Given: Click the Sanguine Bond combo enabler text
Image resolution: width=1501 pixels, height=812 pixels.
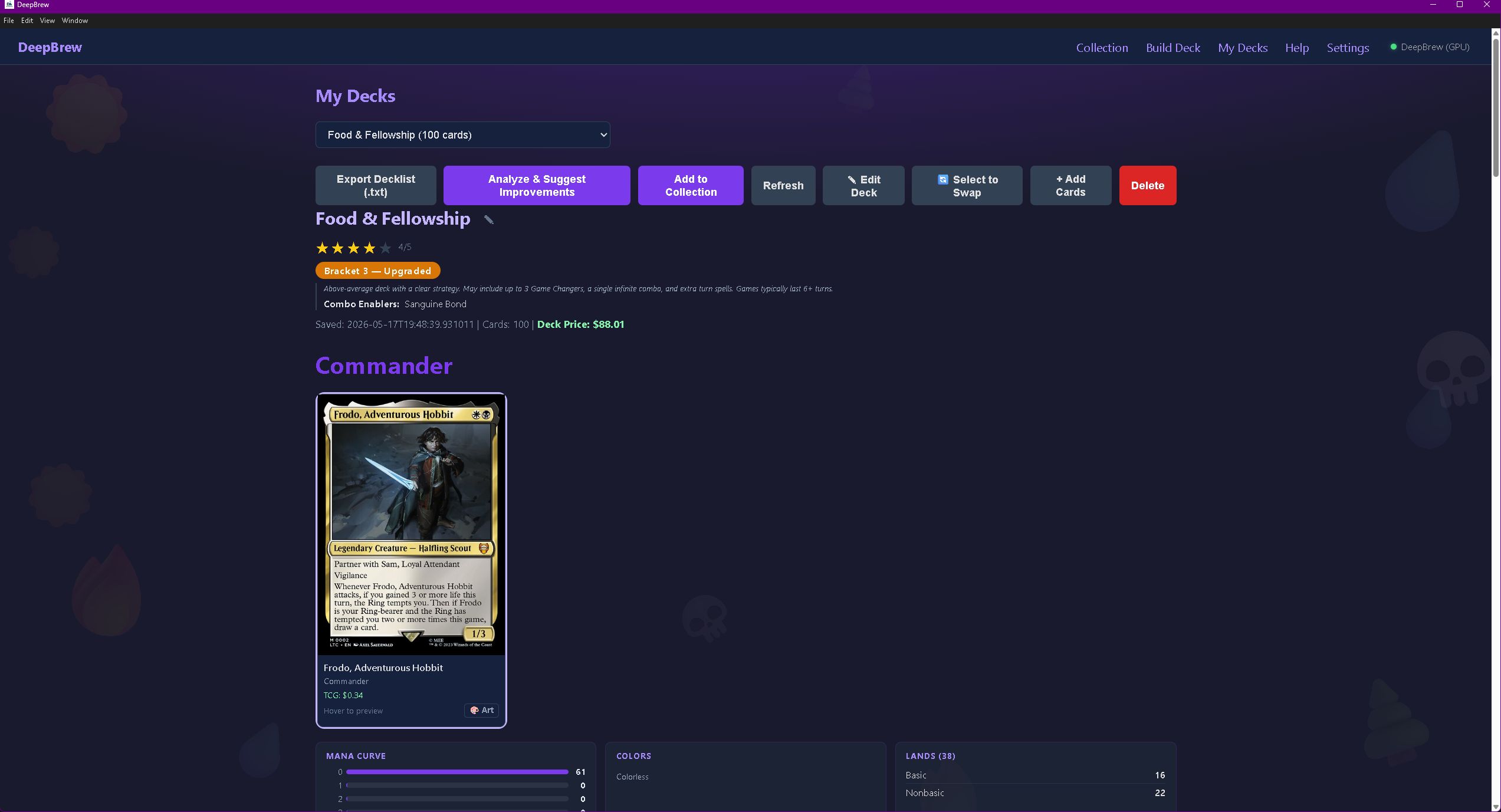Looking at the screenshot, I should 435,304.
